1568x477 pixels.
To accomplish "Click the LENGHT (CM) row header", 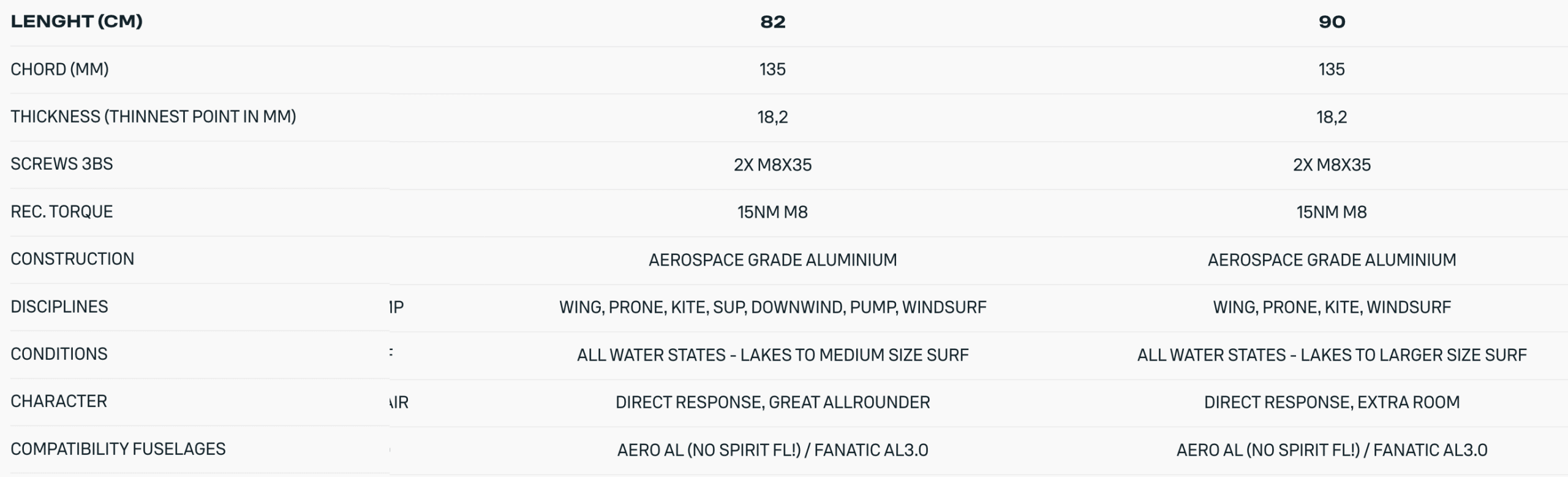I will [77, 21].
